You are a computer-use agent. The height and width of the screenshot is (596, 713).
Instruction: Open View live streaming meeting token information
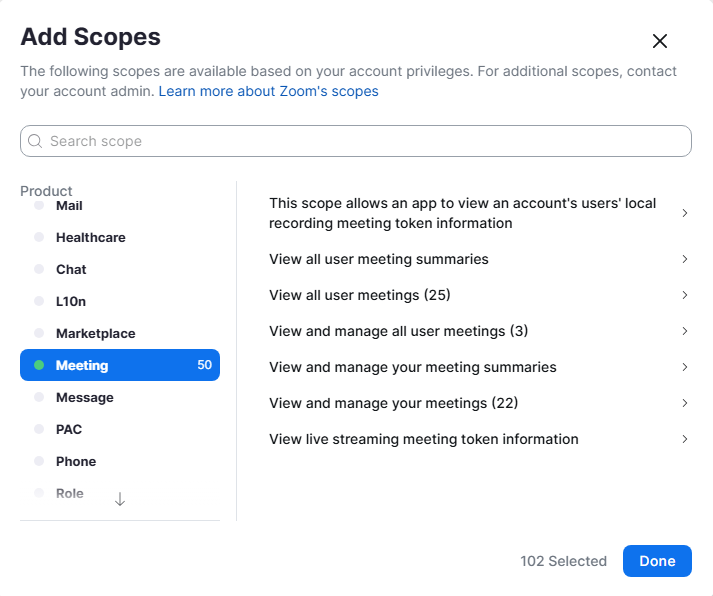[423, 439]
